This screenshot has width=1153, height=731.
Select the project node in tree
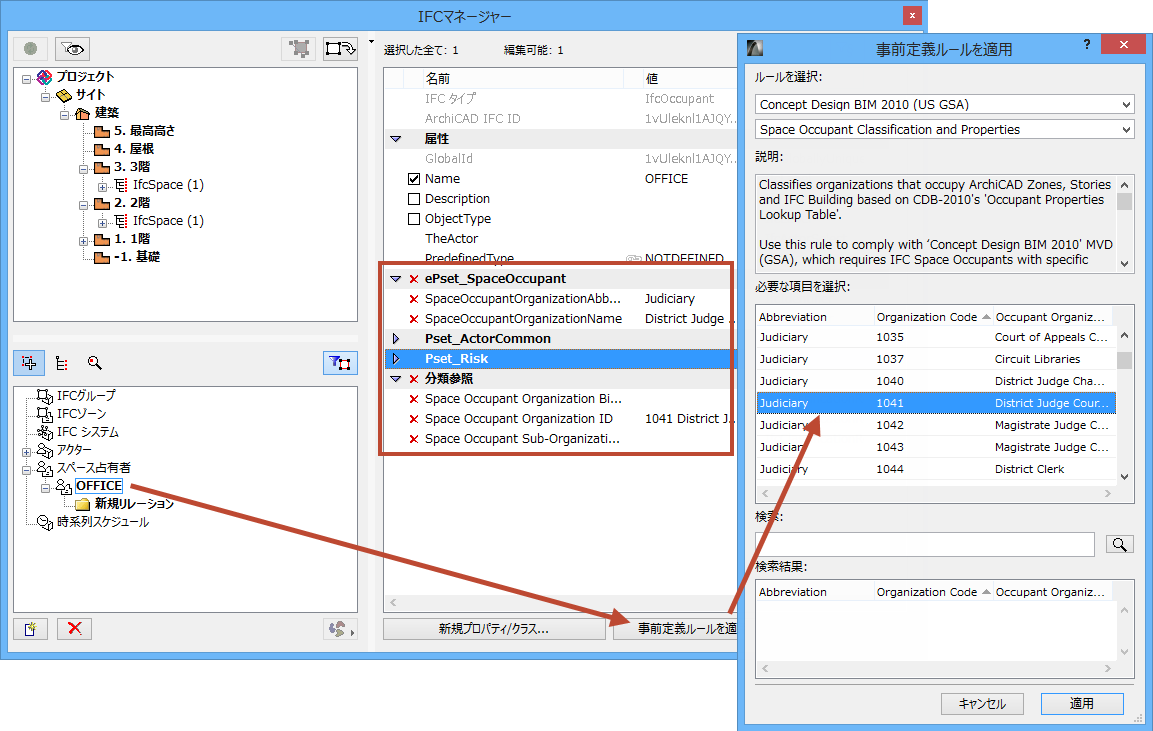click(x=85, y=76)
